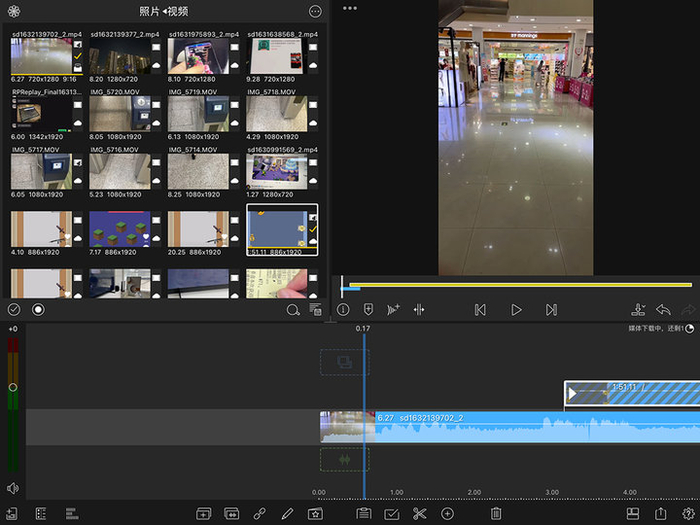Tap the undo arrow
The width and height of the screenshot is (700, 525).
[662, 310]
